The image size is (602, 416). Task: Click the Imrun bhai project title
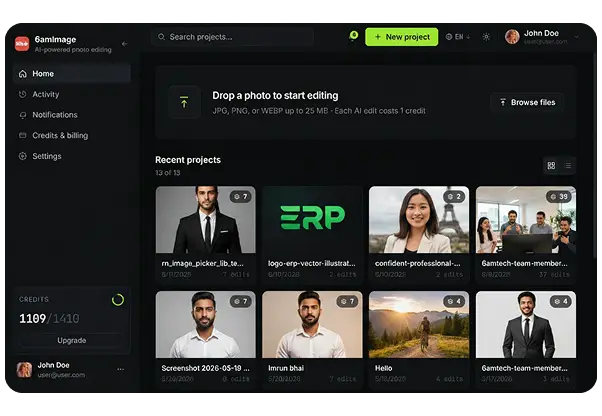click(286, 368)
